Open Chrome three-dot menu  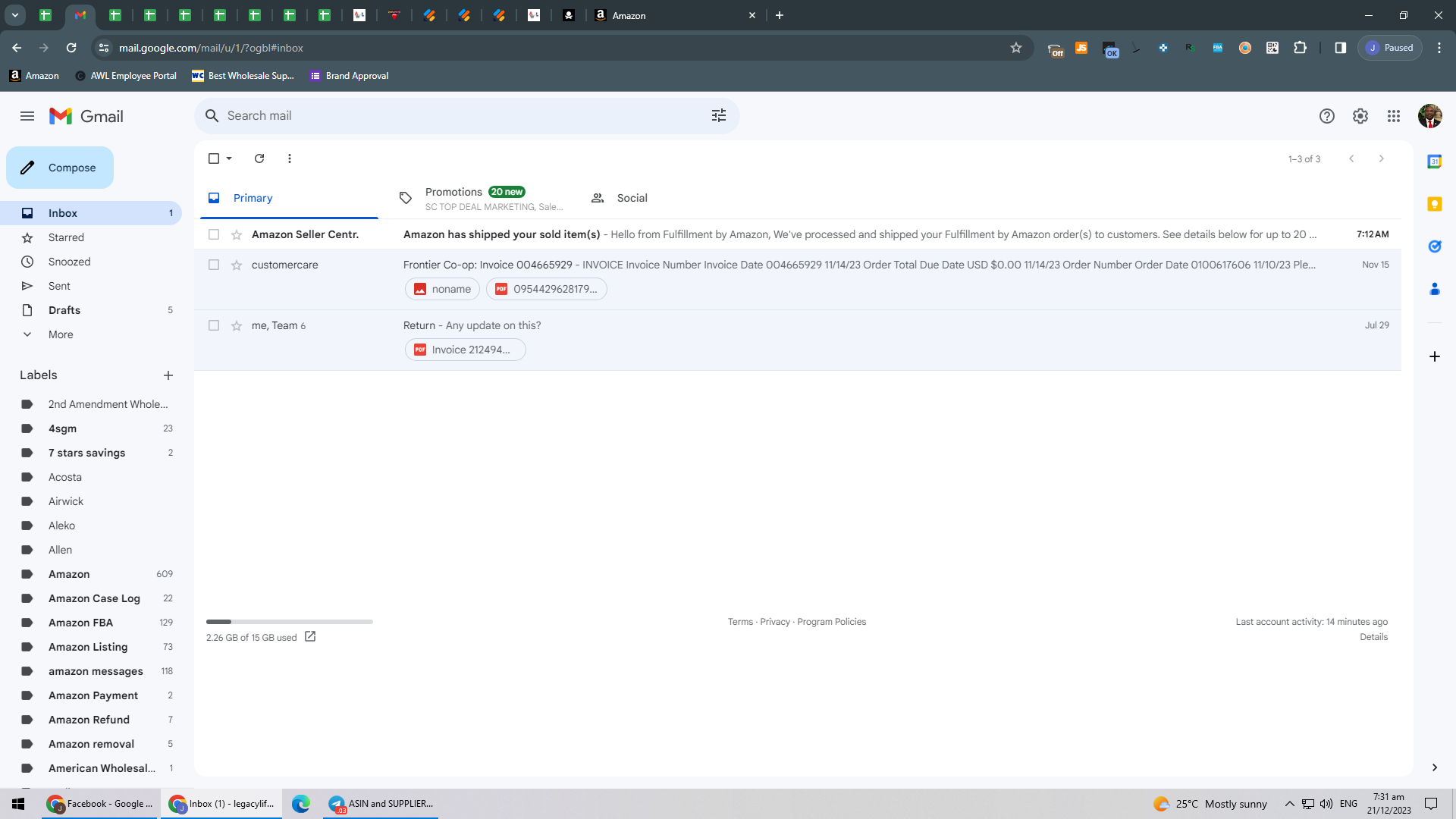click(x=1439, y=48)
